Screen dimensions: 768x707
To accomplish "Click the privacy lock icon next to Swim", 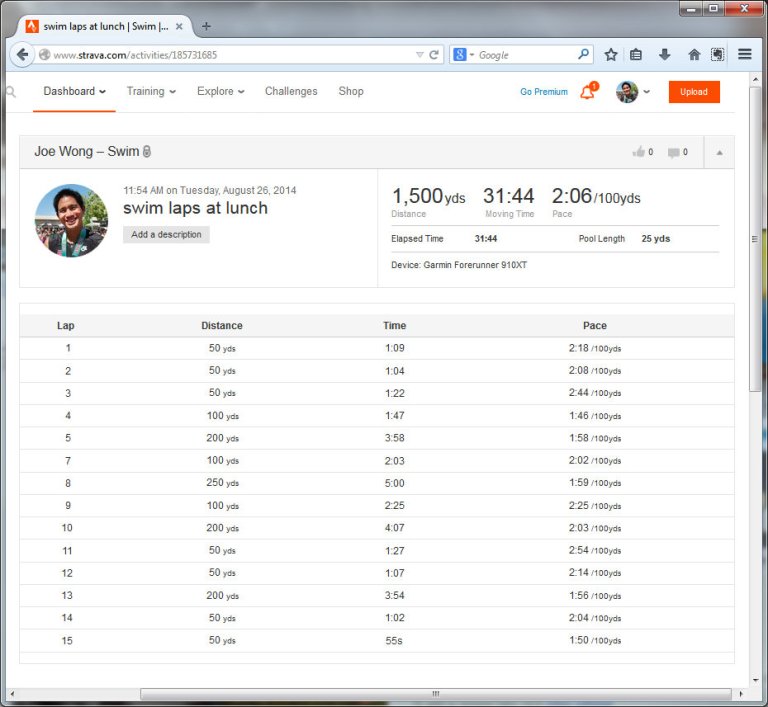I will (x=146, y=152).
